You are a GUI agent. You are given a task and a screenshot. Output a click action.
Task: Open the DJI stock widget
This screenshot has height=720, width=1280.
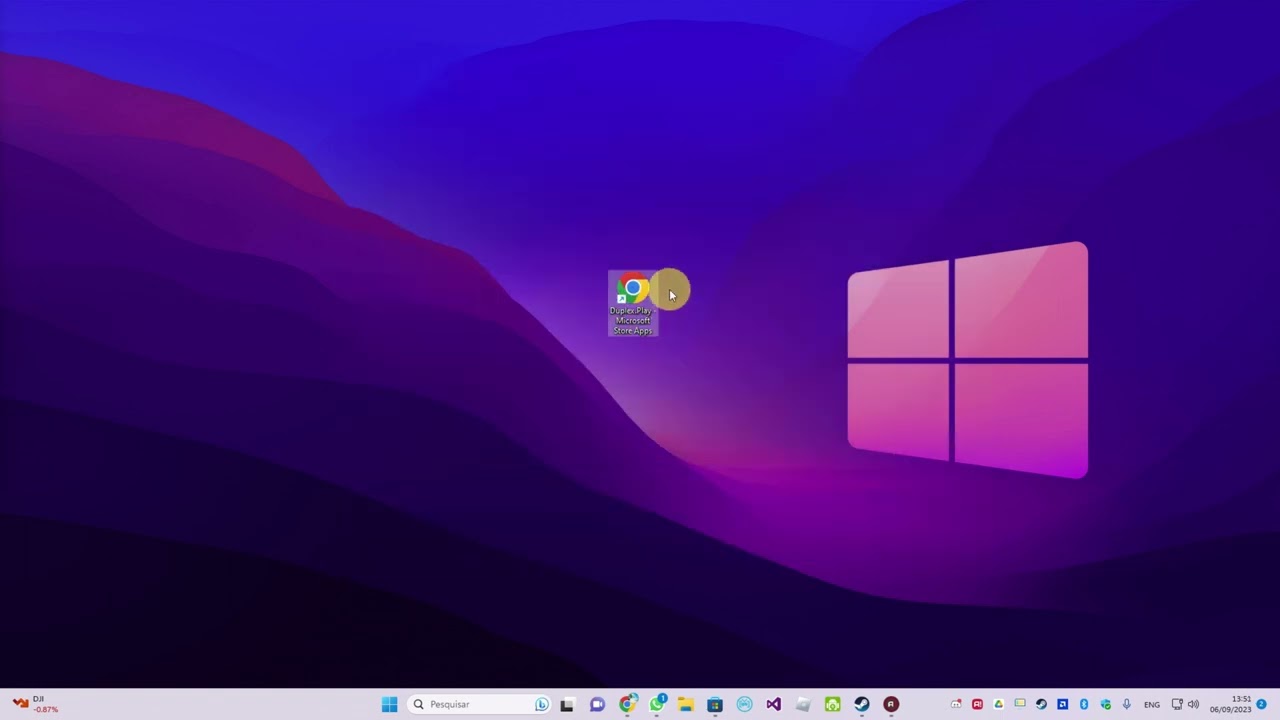pyautogui.click(x=33, y=705)
